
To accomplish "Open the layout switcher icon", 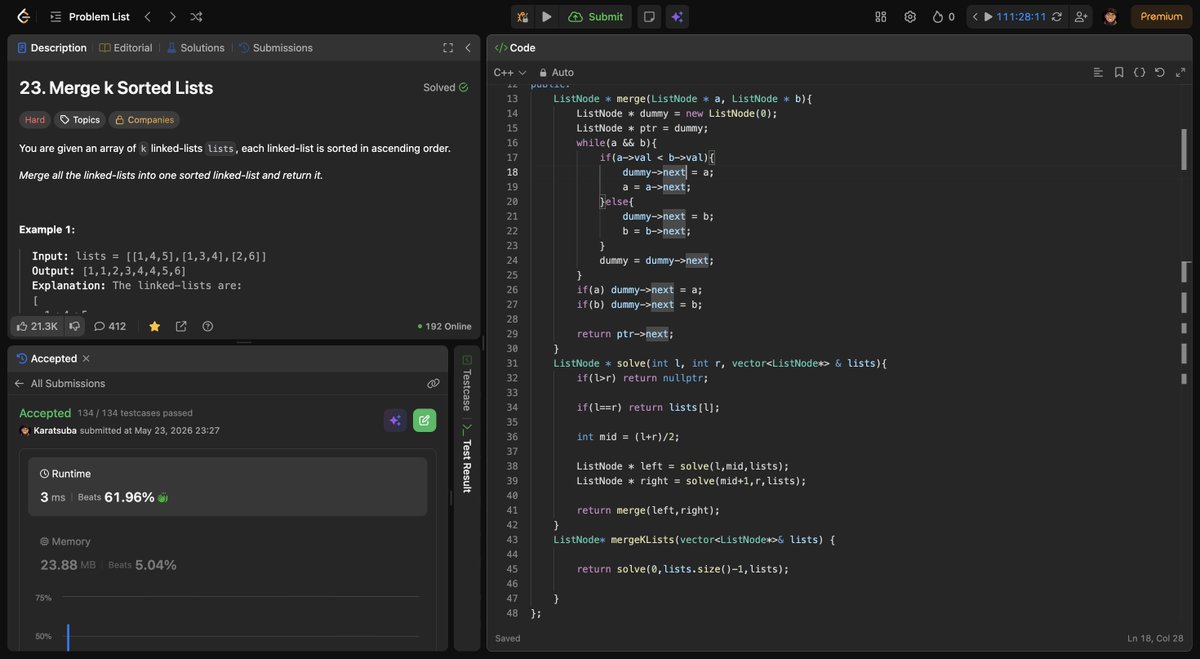I will [x=881, y=16].
